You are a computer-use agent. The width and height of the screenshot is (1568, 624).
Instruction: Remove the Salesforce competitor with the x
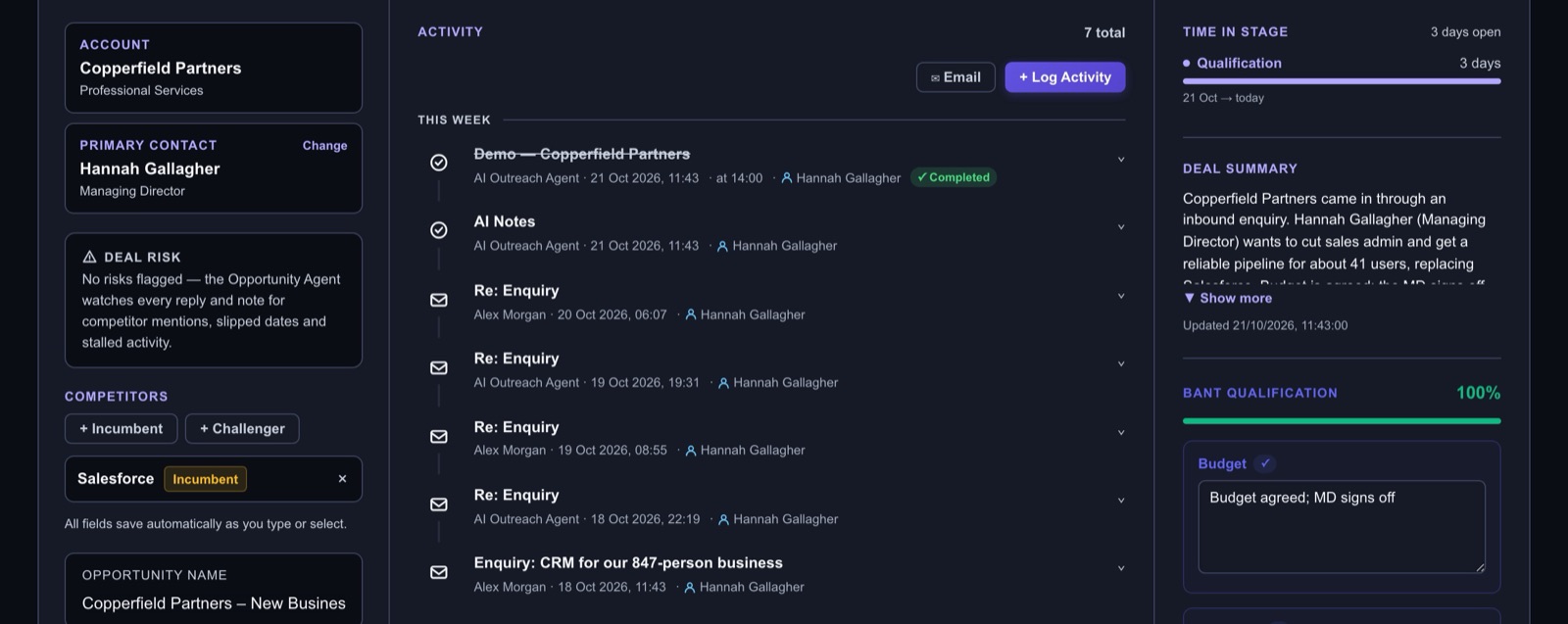coord(342,479)
